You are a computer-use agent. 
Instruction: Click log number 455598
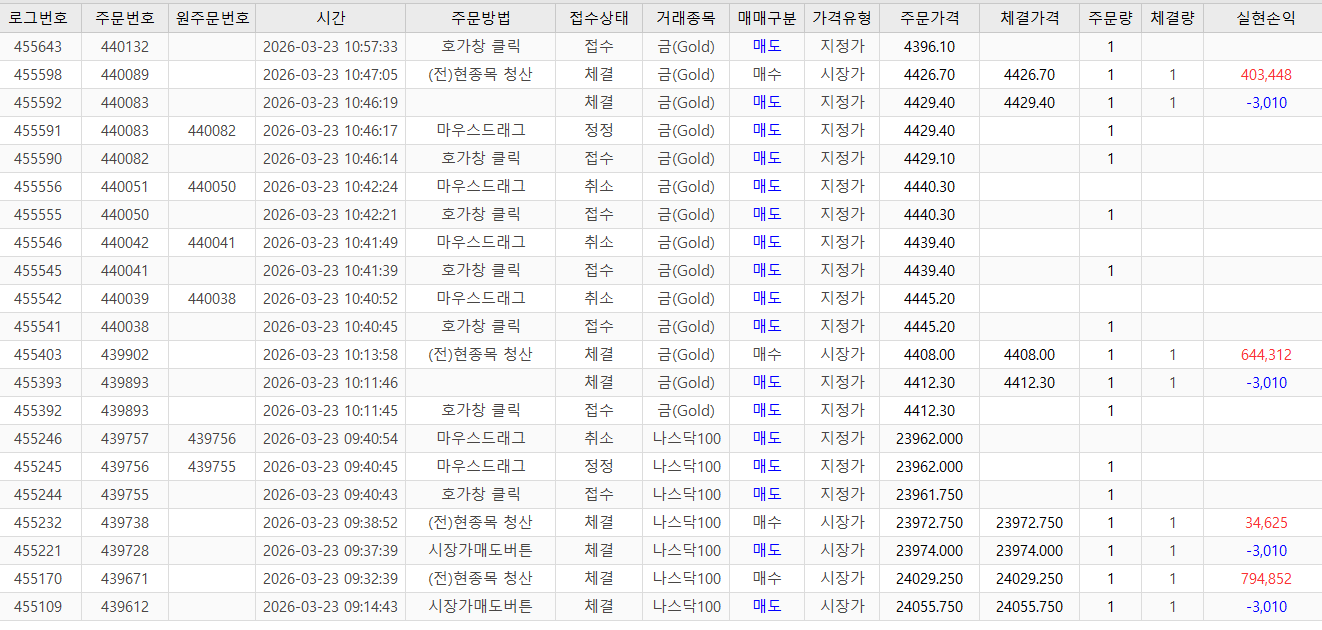point(38,75)
